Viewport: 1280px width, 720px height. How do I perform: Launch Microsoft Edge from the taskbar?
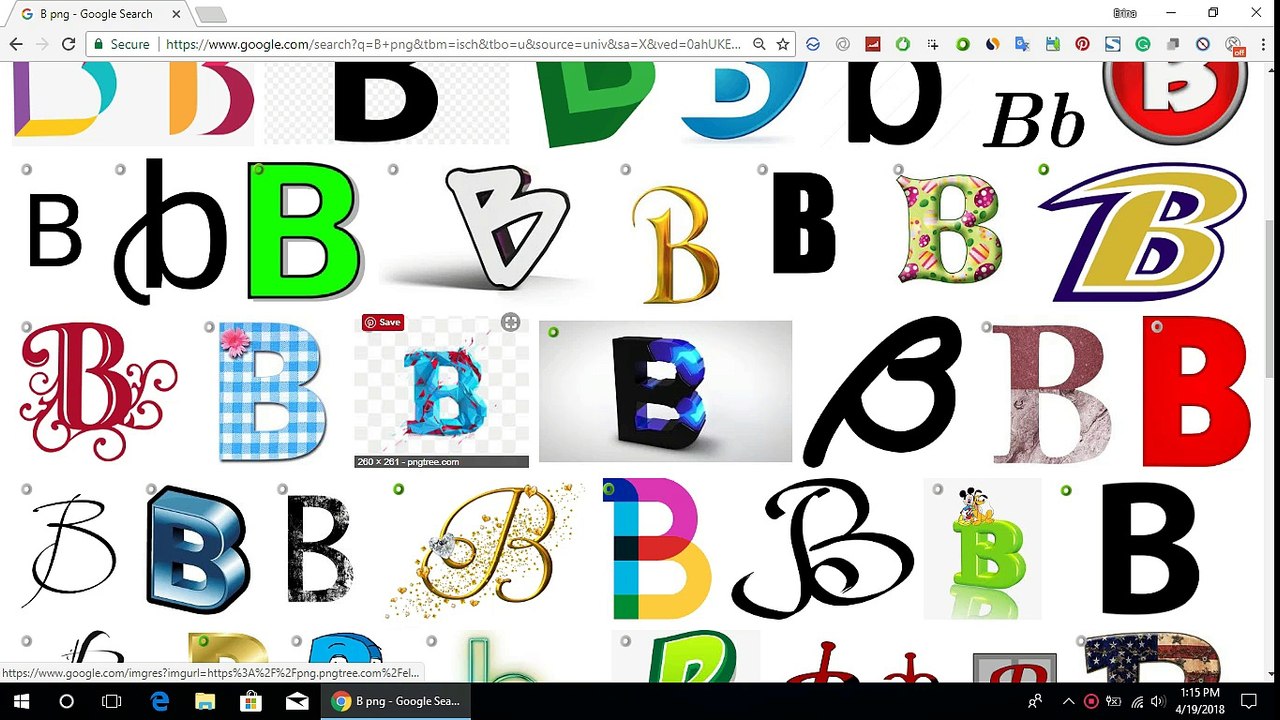160,701
